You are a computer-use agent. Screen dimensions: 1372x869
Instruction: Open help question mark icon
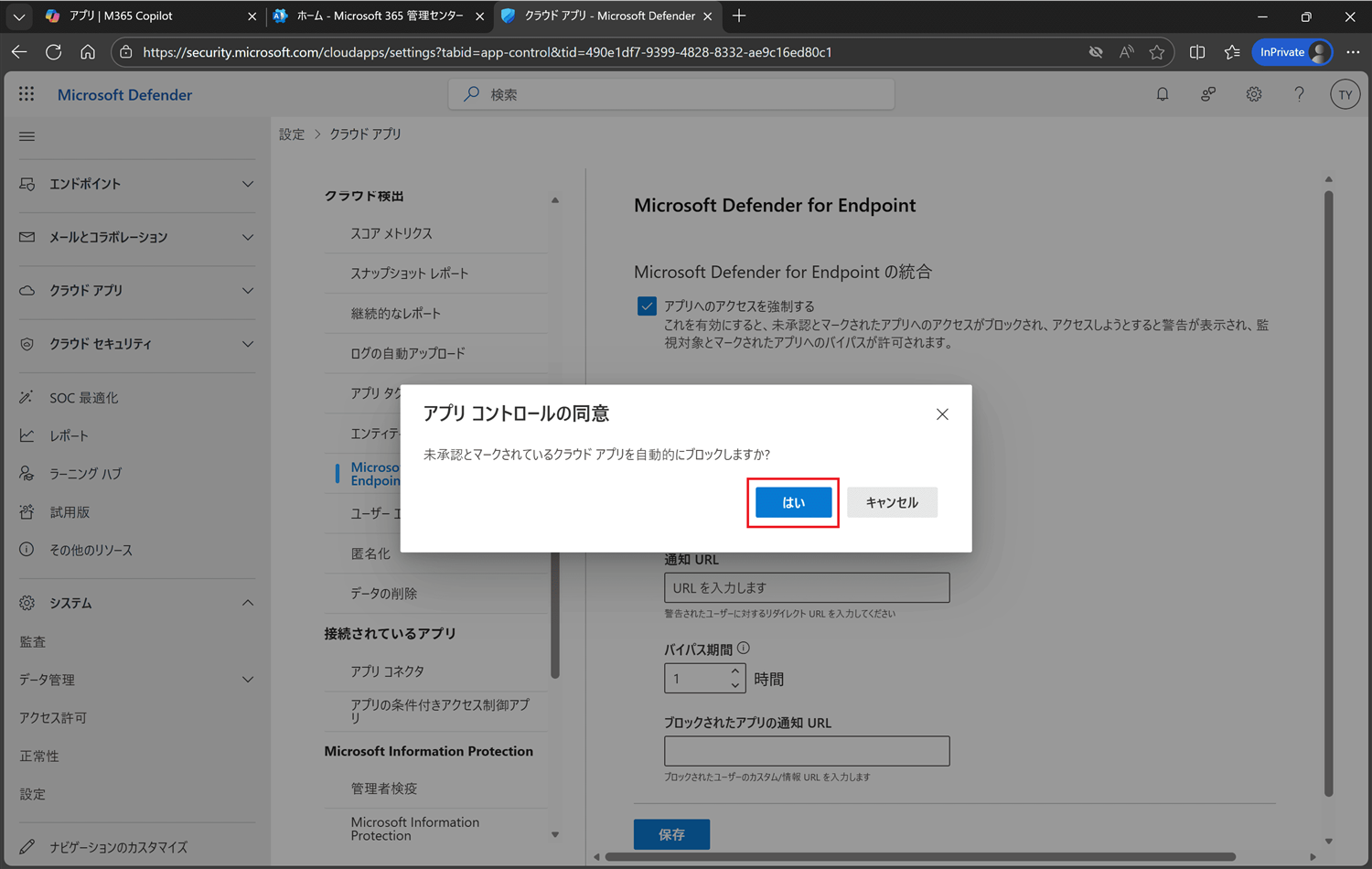point(1299,94)
